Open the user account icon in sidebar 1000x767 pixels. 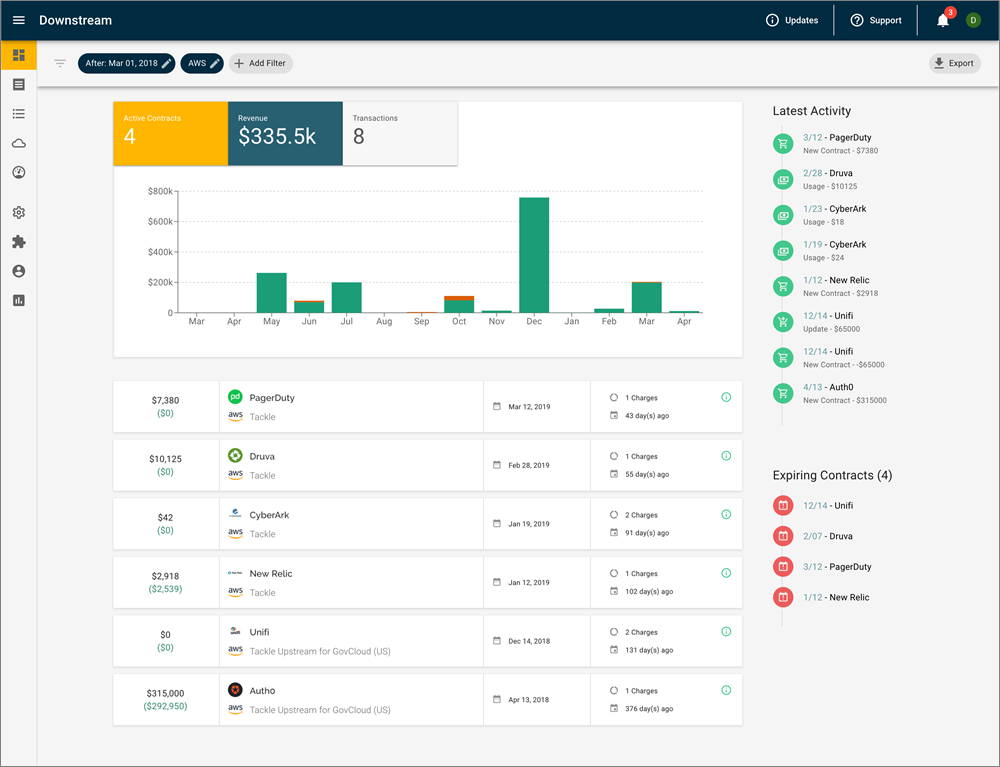(x=18, y=270)
